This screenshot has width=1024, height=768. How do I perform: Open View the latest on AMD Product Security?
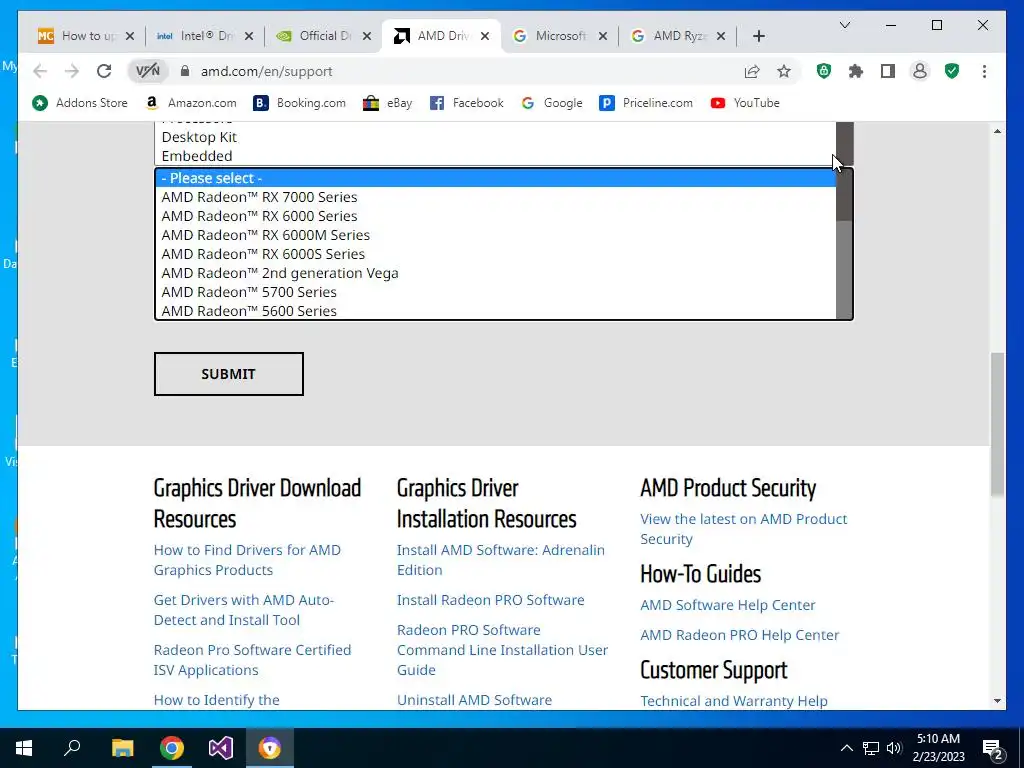744,529
